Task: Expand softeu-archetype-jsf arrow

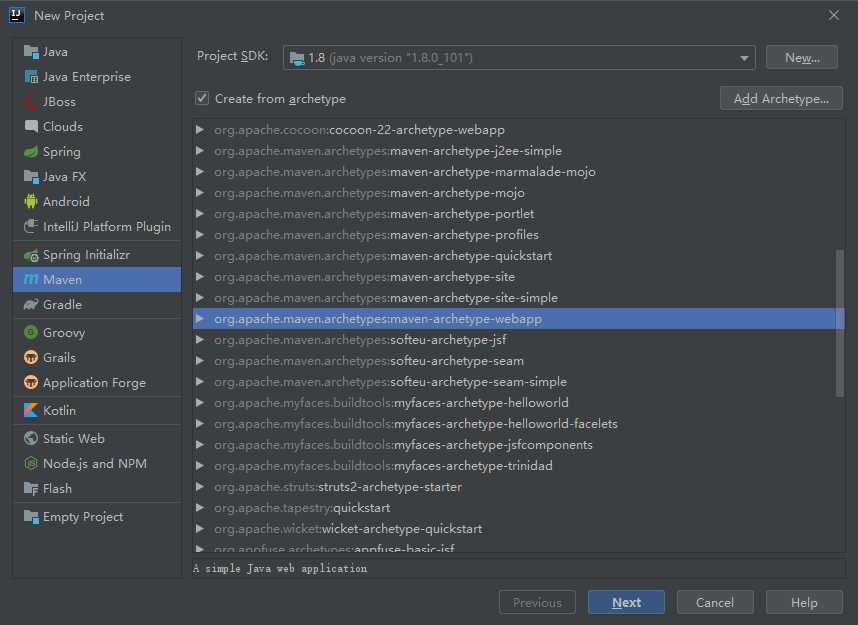Action: tap(200, 340)
